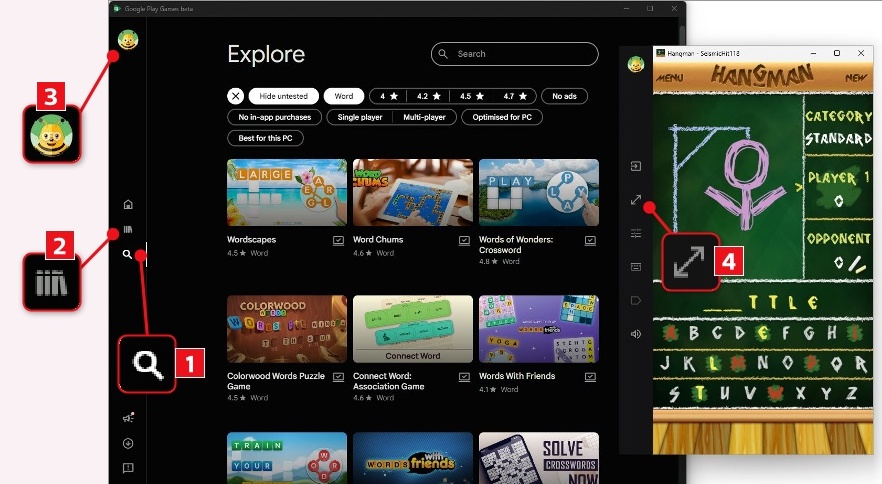The height and width of the screenshot is (484, 882).
Task: Select the 4.5 star rating filter
Action: [x=472, y=96]
